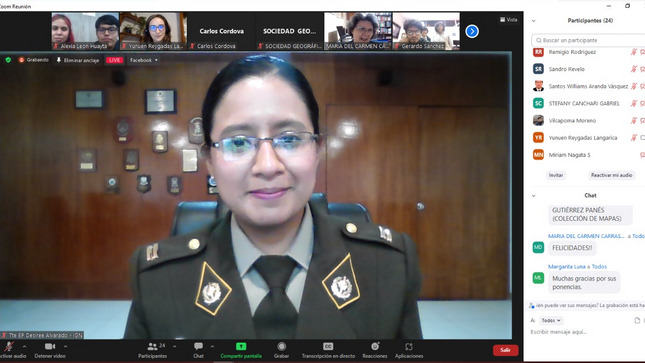Open Transcripción en directo CC icon
Viewport: 645px width, 363px height.
pos(328,347)
